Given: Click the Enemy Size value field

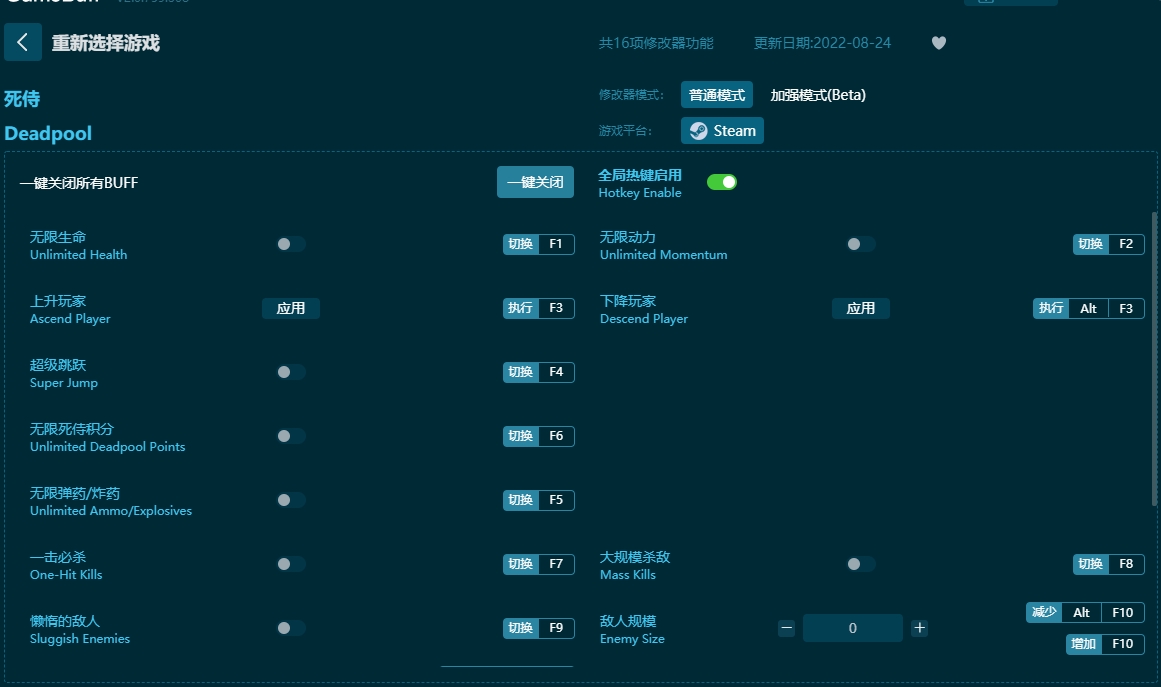Looking at the screenshot, I should point(853,627).
